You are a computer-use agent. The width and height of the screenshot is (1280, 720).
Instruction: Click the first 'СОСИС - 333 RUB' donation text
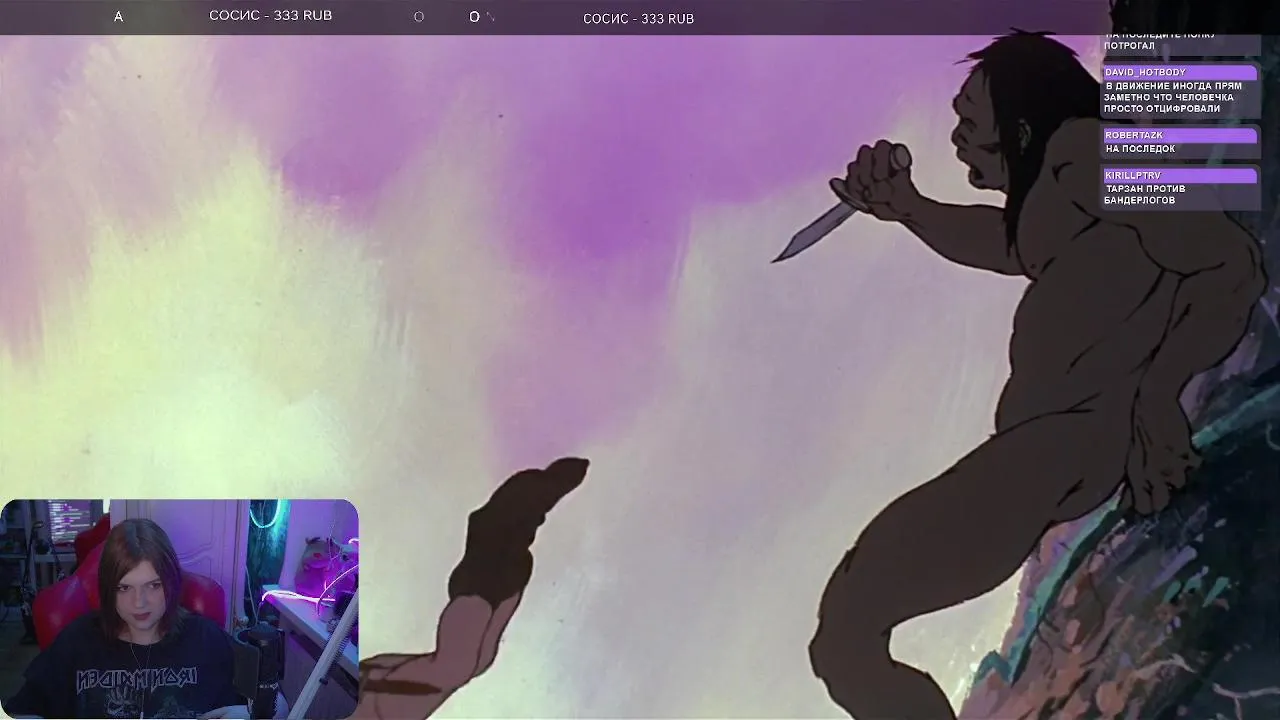click(x=270, y=15)
